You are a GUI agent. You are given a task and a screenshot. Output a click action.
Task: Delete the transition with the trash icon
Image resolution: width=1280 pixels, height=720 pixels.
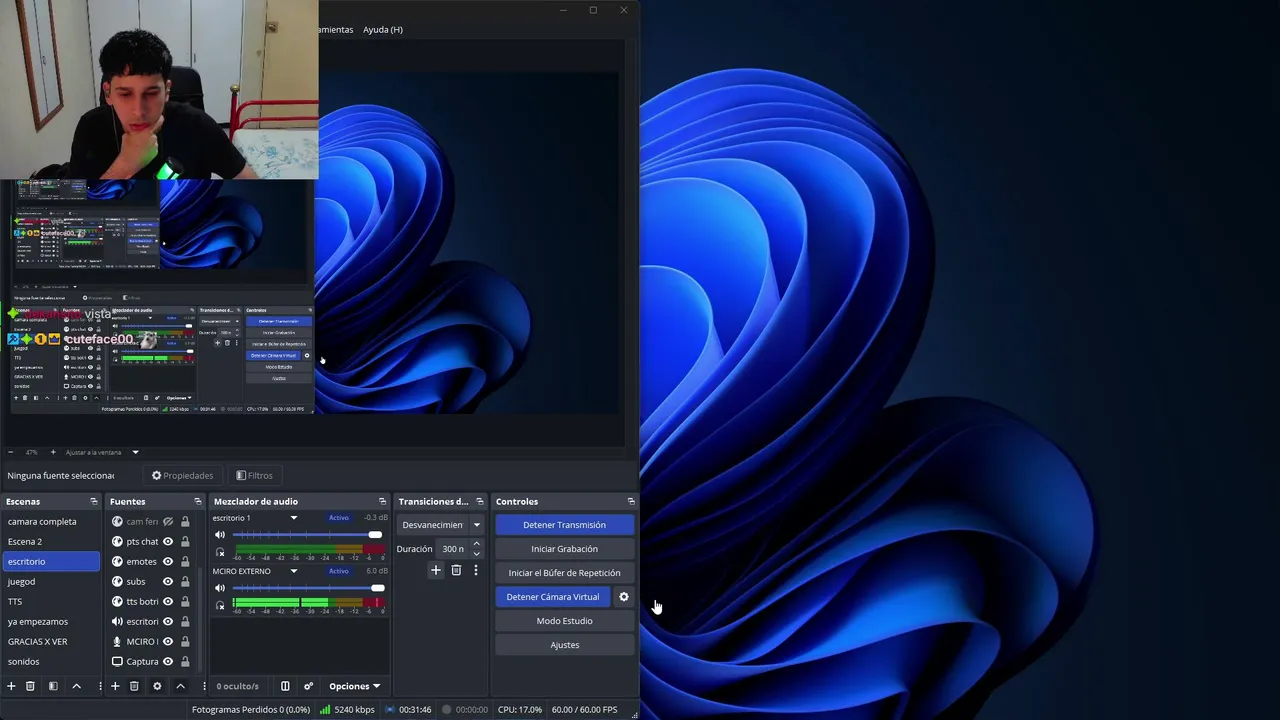[456, 570]
